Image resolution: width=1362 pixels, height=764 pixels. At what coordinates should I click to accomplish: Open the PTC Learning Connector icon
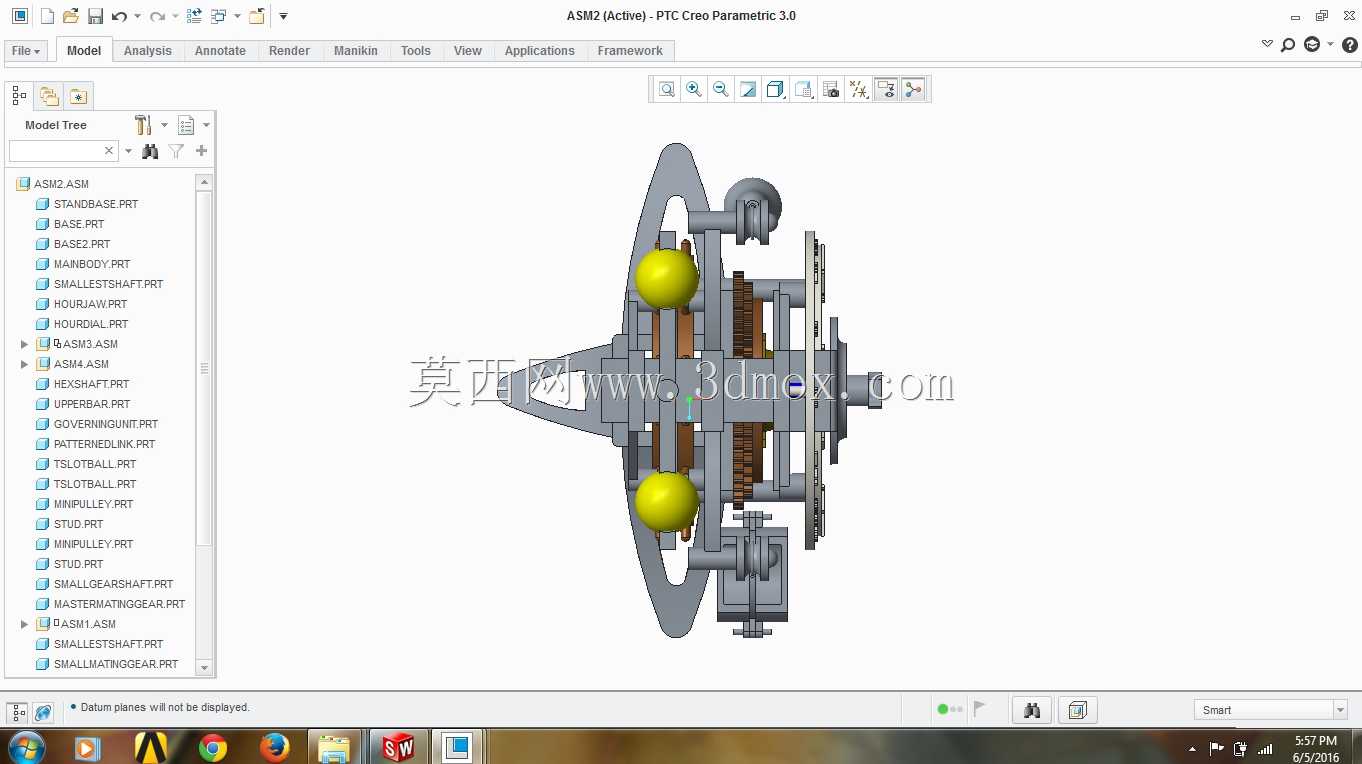click(1312, 45)
